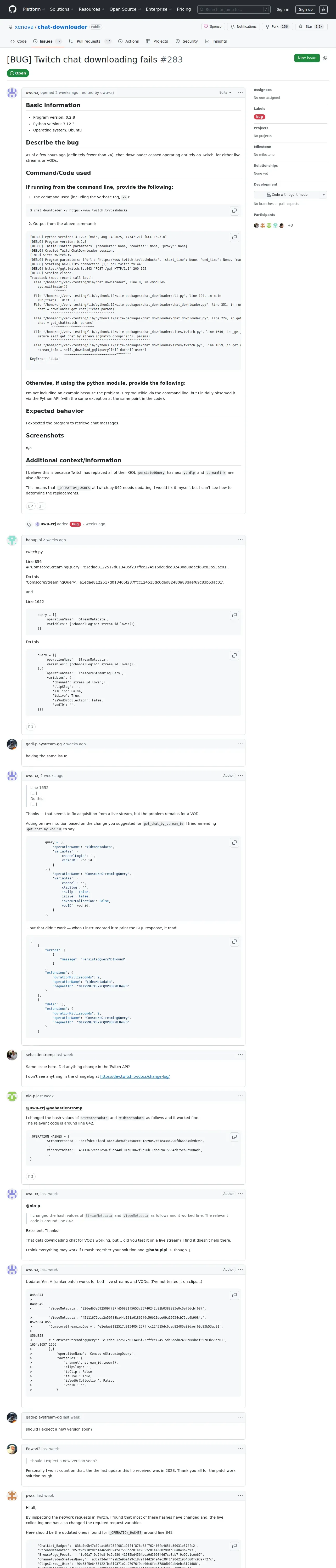Click the New issue button
Screen dimensions: 336x1568
pyautogui.click(x=307, y=58)
